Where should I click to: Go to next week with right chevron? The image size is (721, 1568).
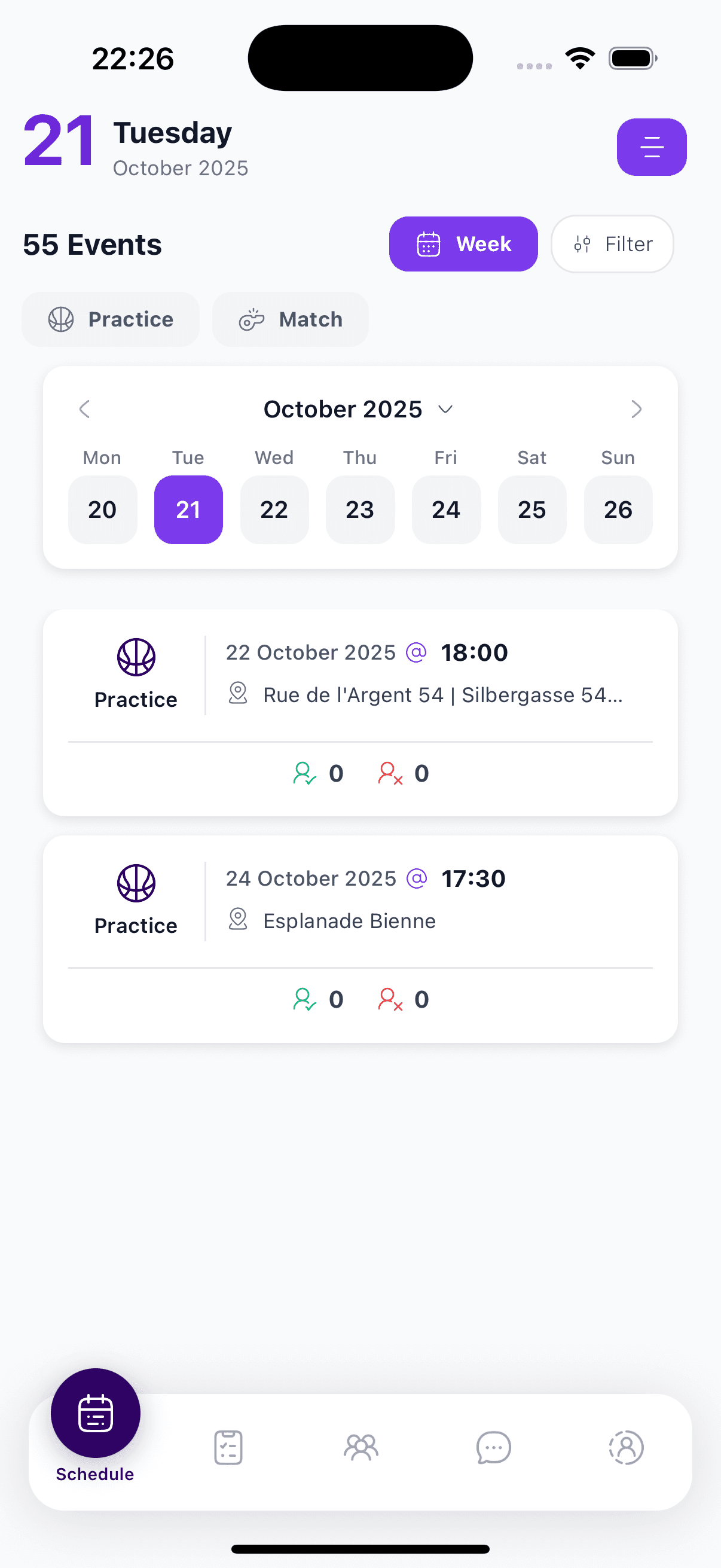pos(637,409)
